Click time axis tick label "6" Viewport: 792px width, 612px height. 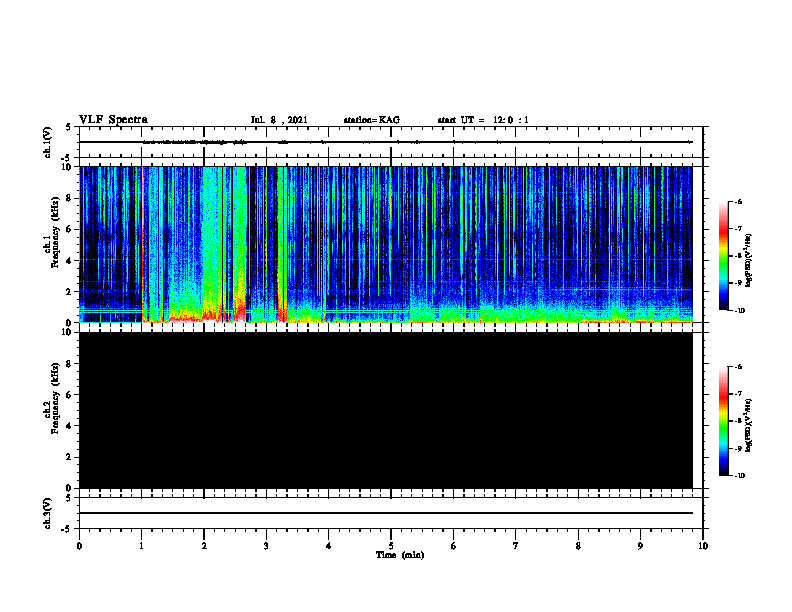click(454, 546)
